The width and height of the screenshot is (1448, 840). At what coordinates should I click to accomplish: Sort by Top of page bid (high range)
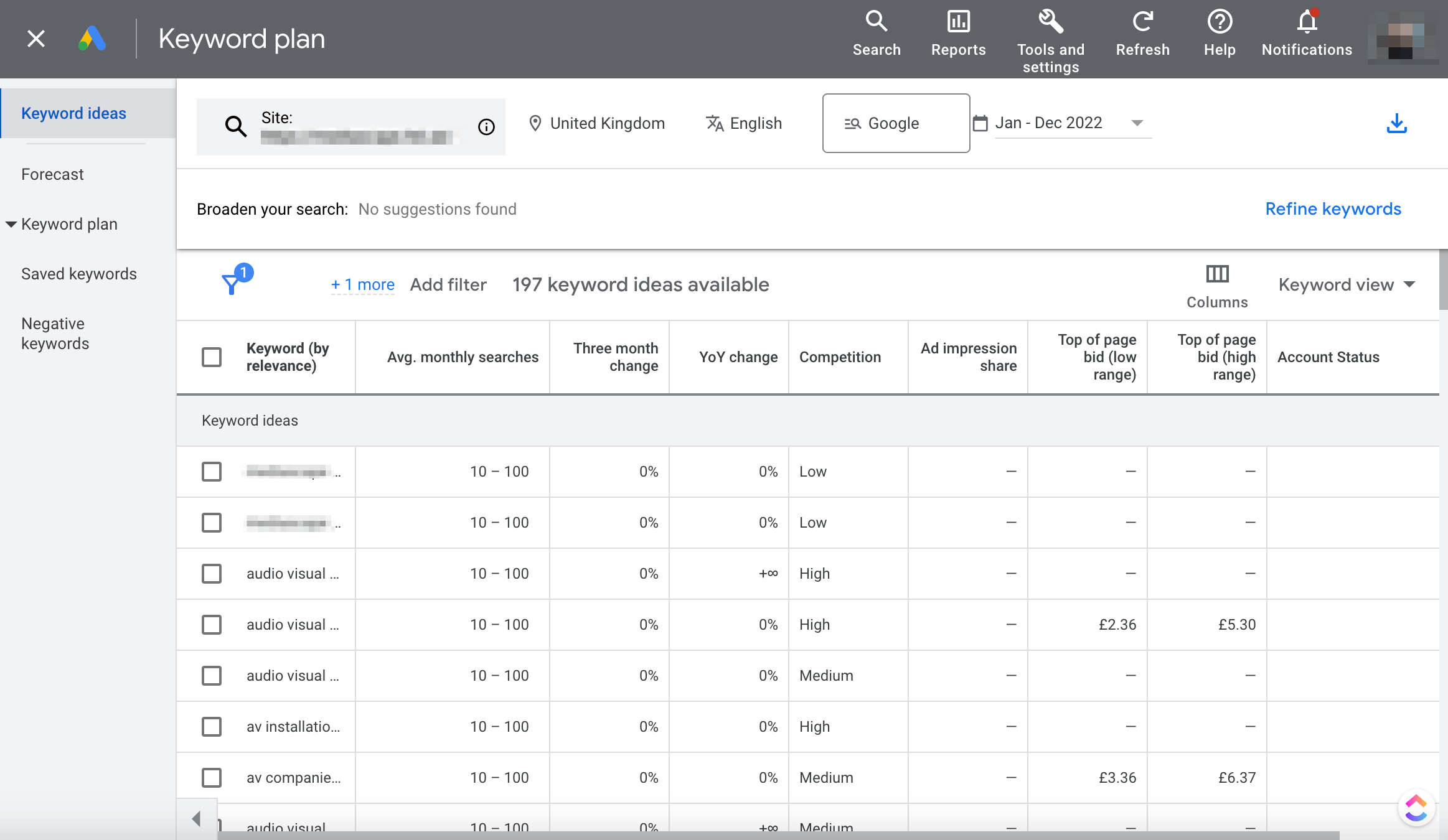point(1216,357)
